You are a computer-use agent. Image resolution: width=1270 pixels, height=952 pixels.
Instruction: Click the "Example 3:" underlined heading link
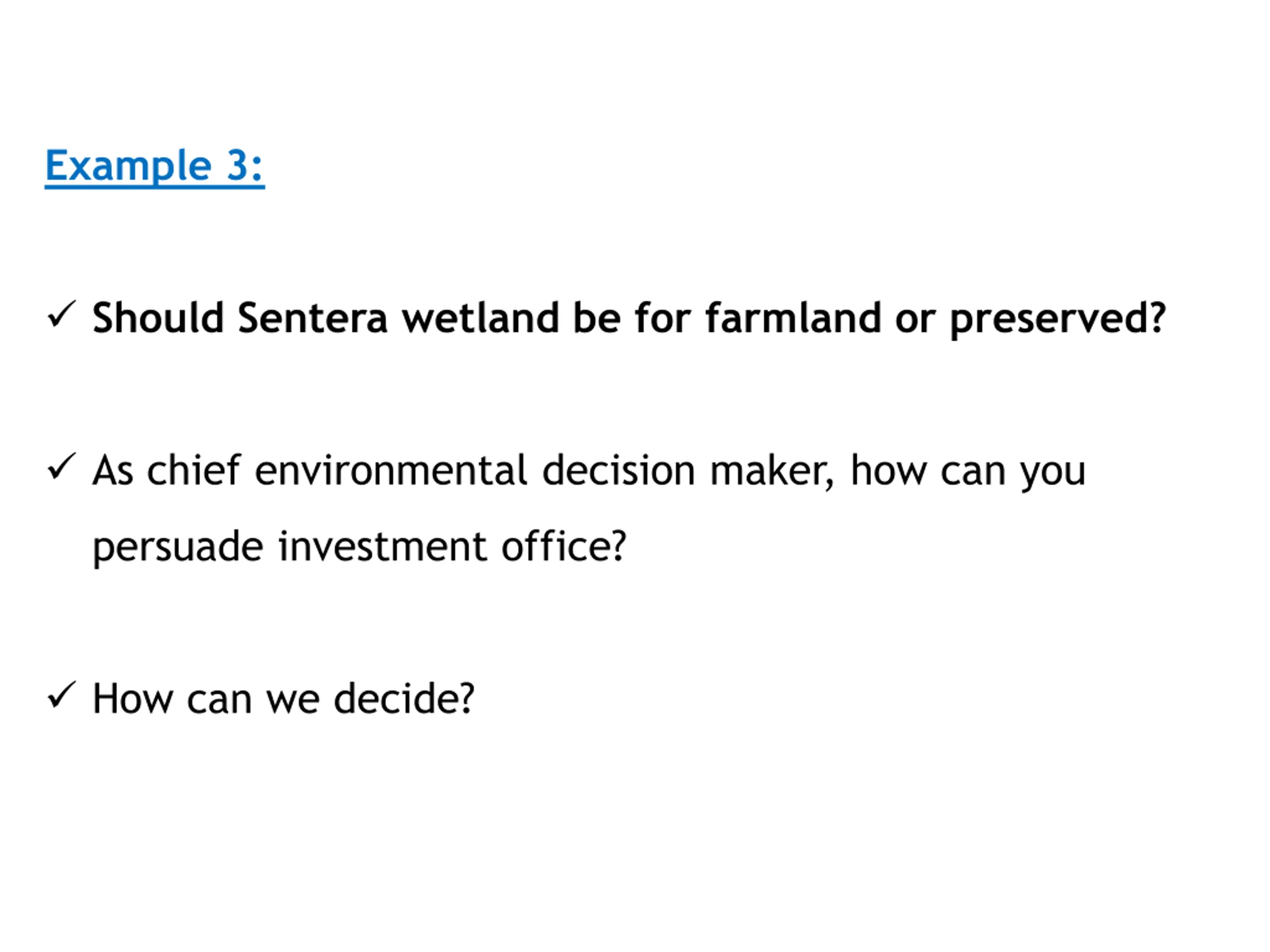[x=154, y=167]
